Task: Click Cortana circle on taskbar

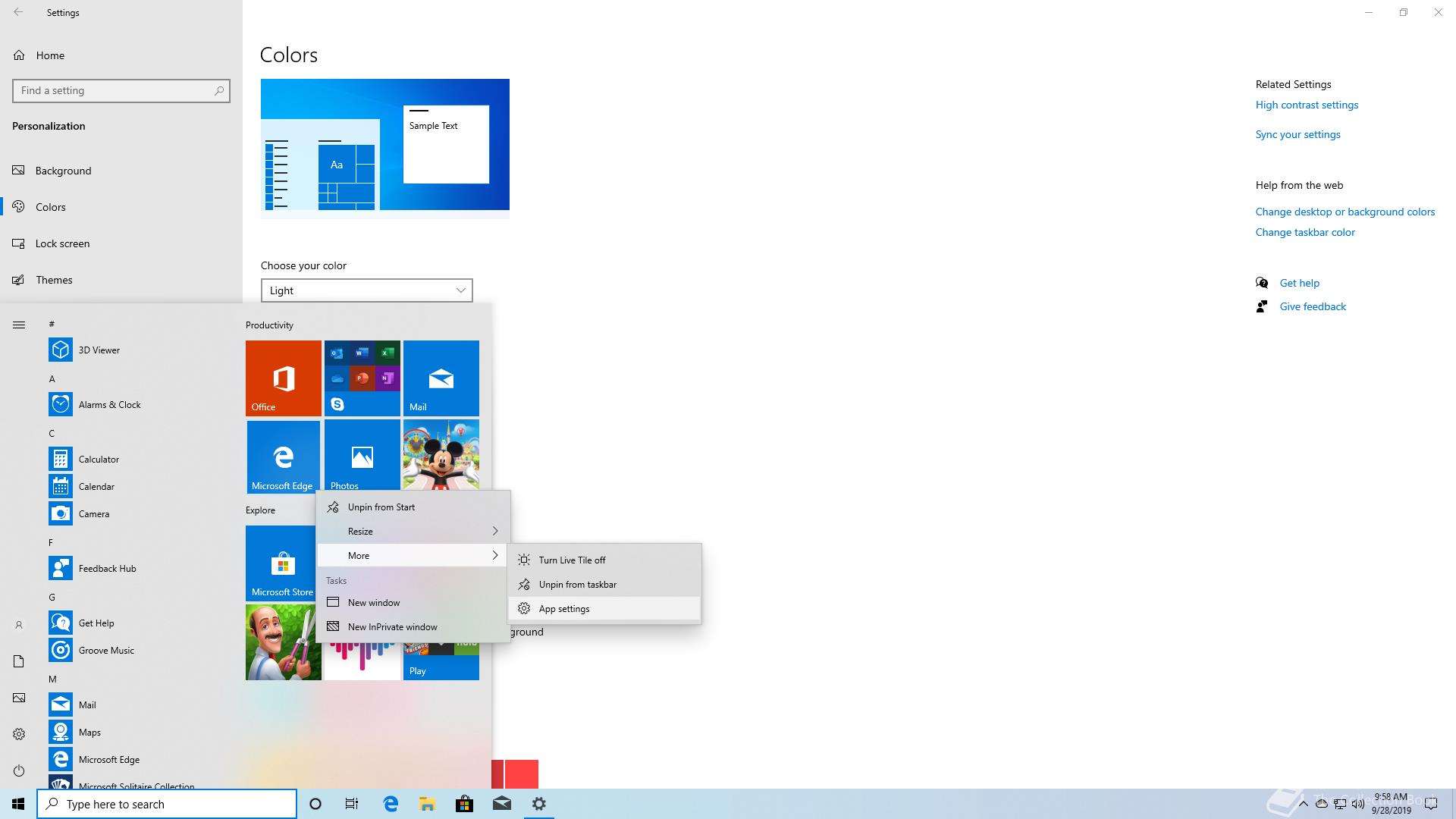Action: [315, 804]
